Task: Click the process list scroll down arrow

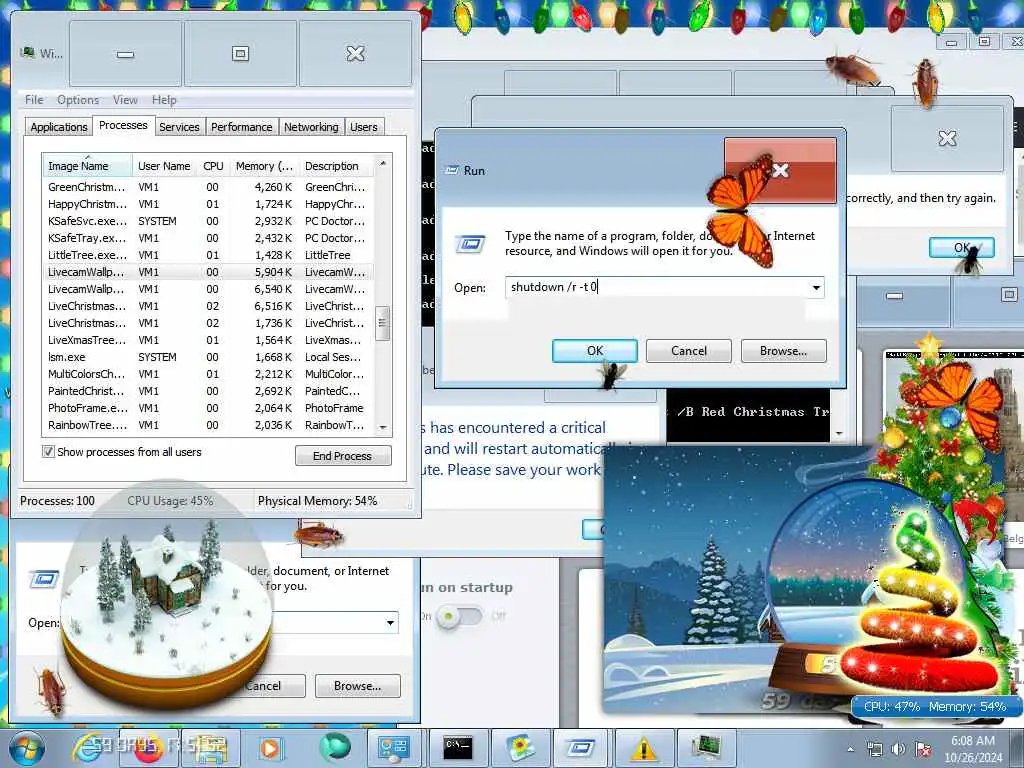Action: [383, 428]
